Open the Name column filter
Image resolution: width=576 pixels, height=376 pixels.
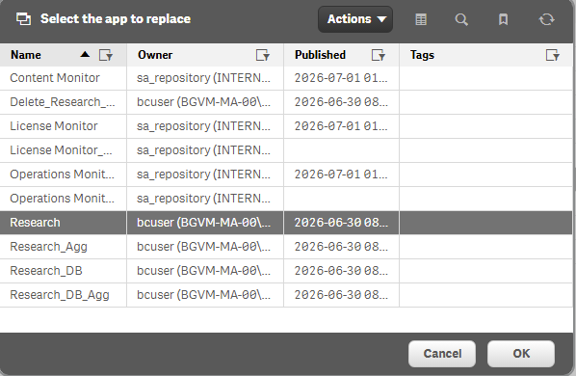pyautogui.click(x=106, y=55)
